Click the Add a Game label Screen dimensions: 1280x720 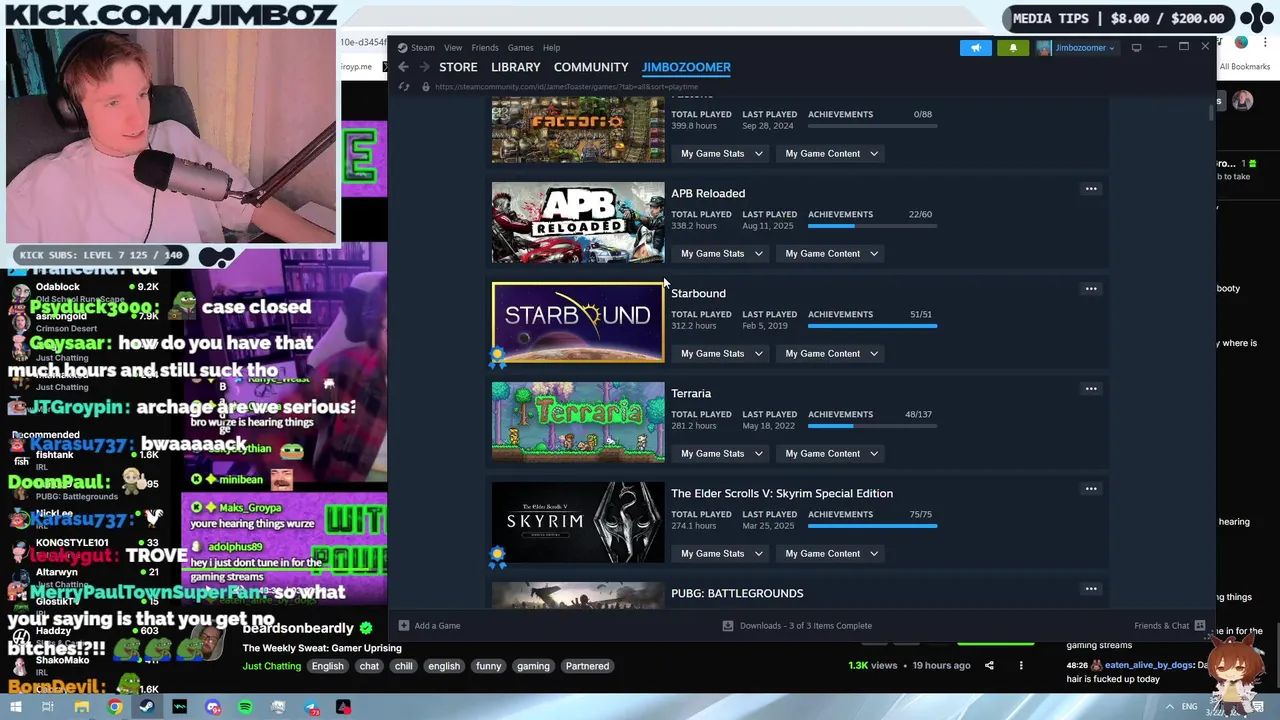click(x=437, y=626)
